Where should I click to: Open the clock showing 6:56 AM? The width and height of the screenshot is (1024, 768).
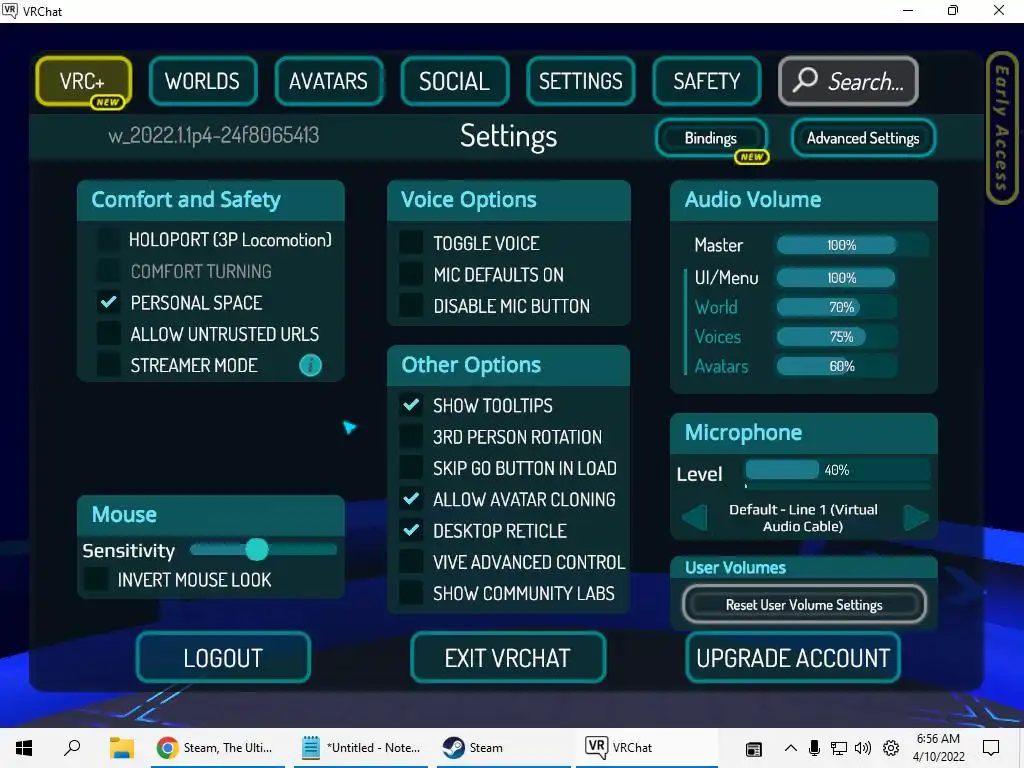938,748
